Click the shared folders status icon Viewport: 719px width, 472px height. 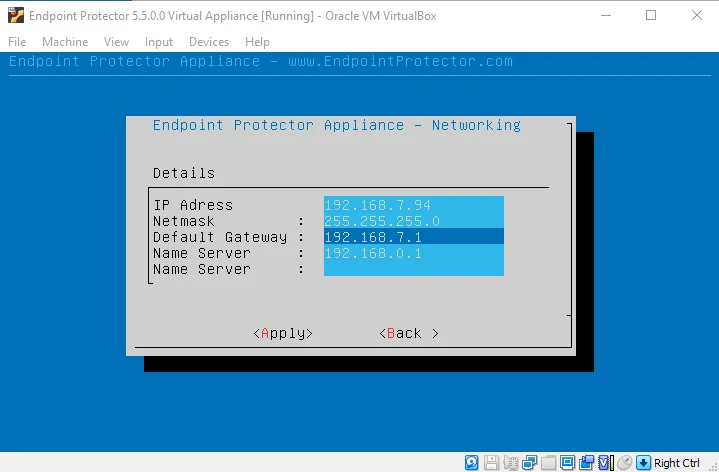tap(548, 463)
